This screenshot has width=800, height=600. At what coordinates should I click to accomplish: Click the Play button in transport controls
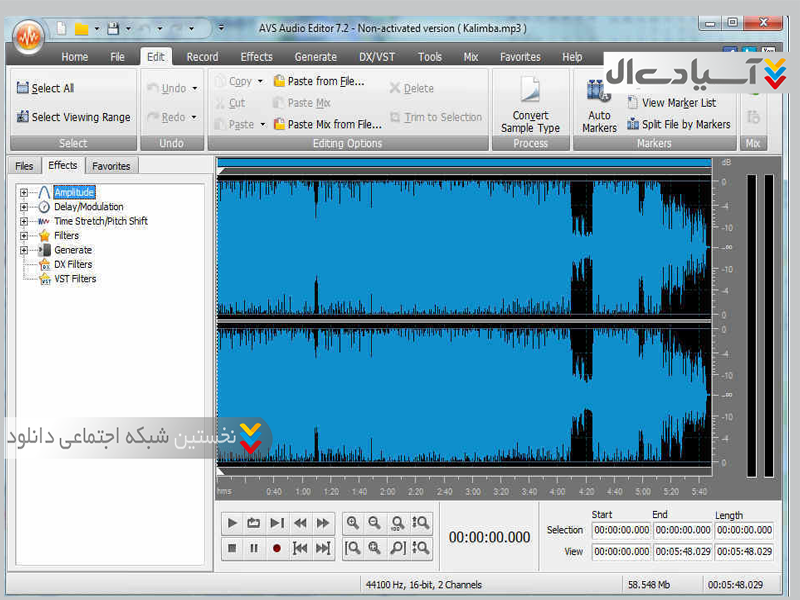point(232,523)
